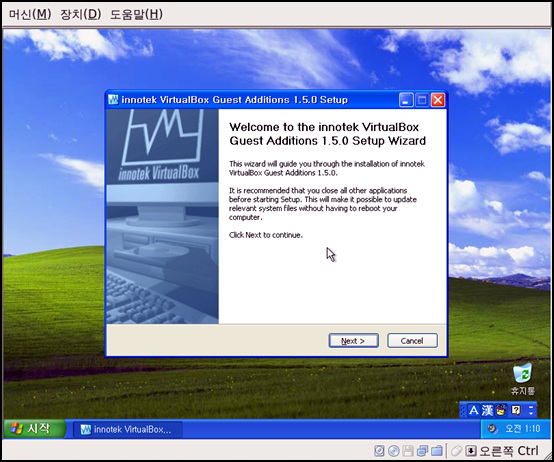This screenshot has height=462, width=554.
Task: Open the 시작 Start menu
Action: tap(35, 429)
